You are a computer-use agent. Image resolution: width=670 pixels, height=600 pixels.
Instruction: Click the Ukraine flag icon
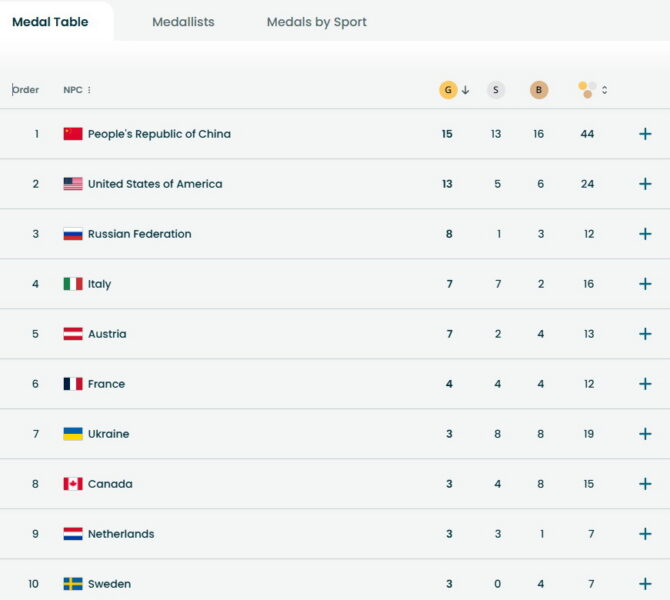(x=73, y=434)
